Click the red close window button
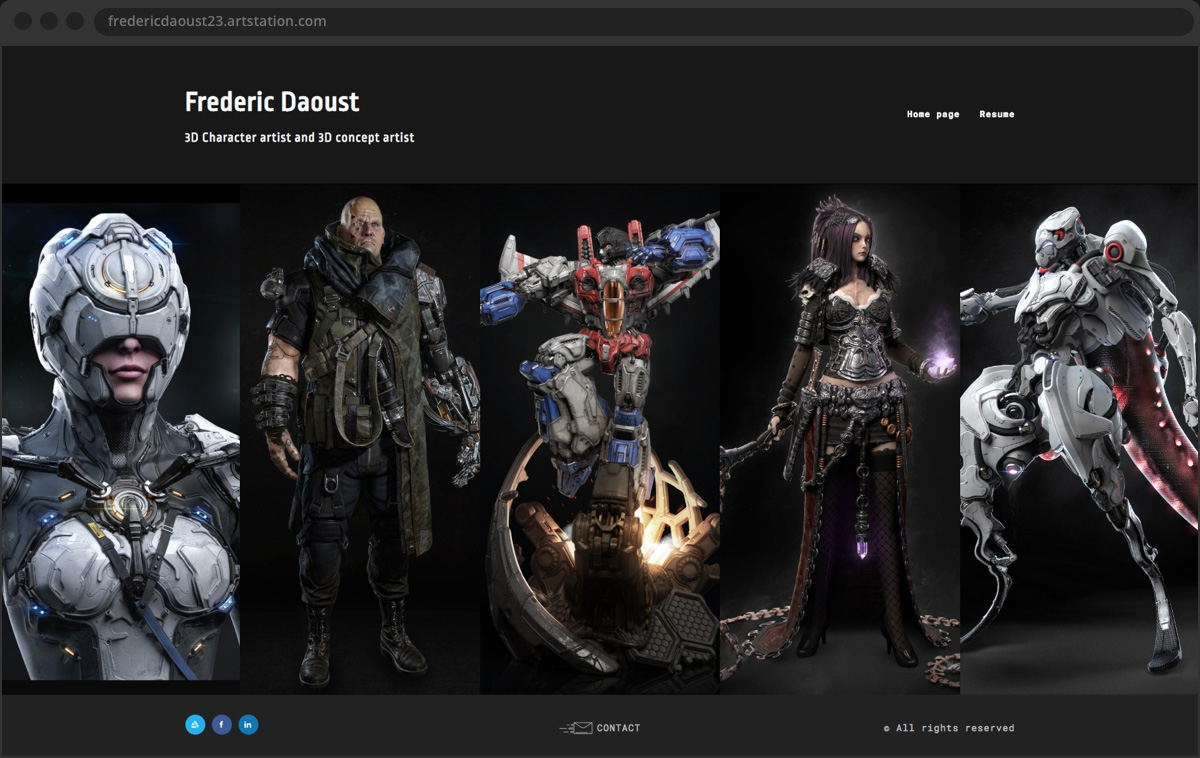 23,21
